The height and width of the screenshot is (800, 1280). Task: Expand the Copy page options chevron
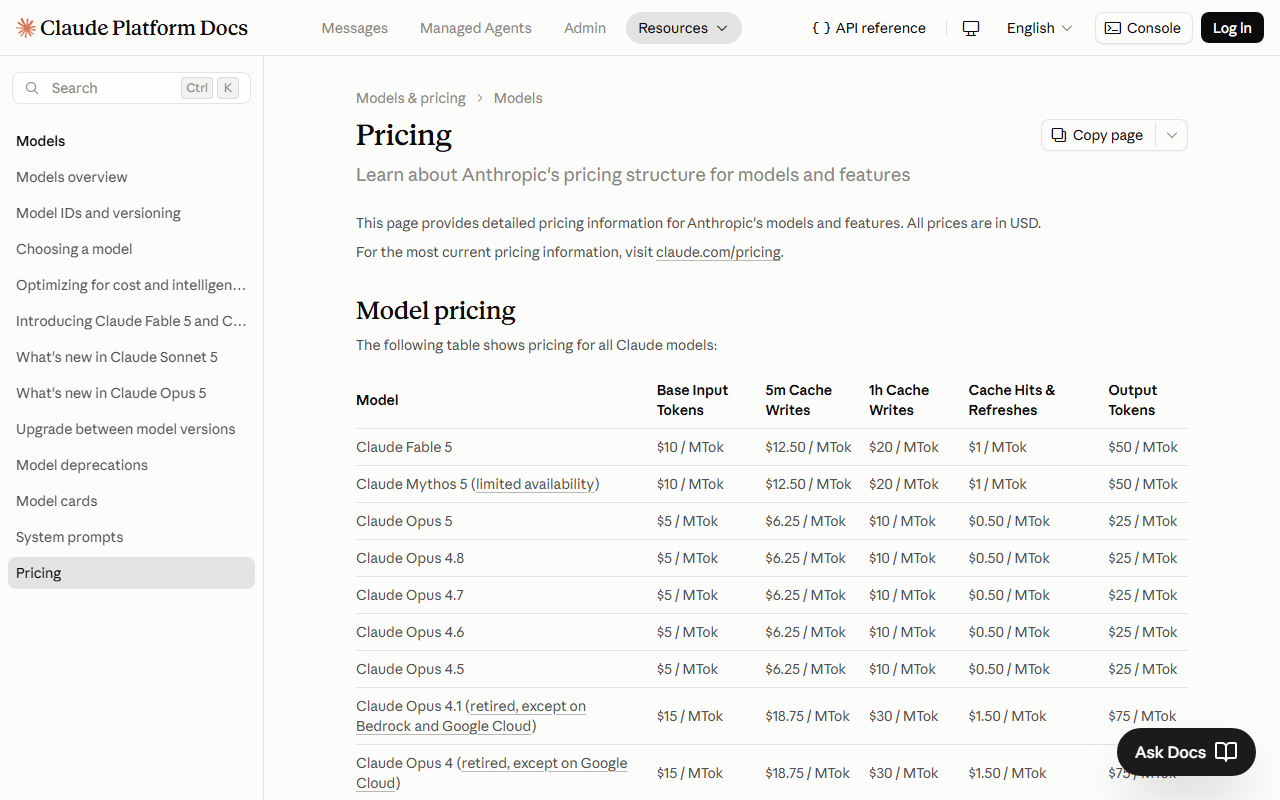click(1172, 135)
